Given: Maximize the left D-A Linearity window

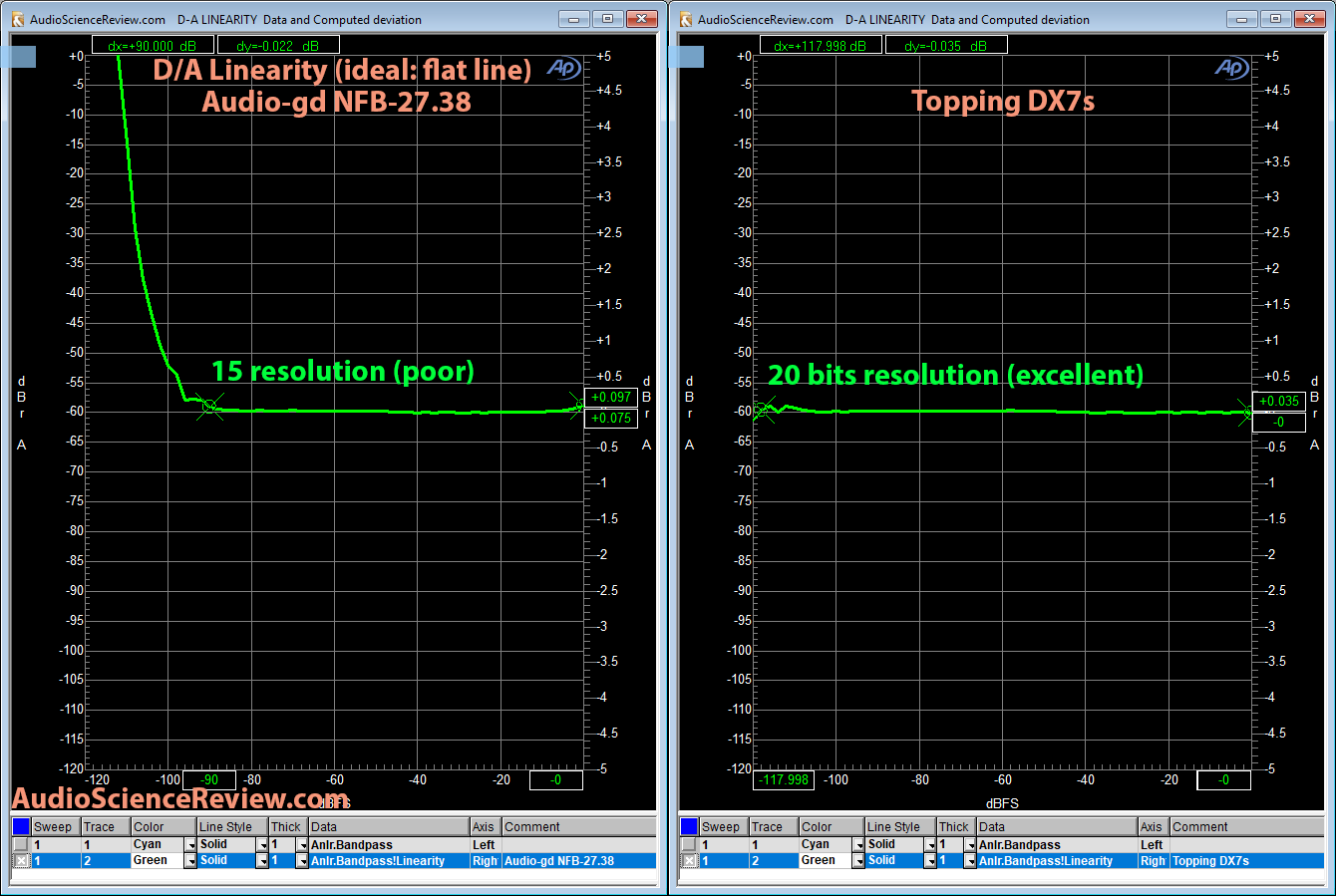Looking at the screenshot, I should 607,19.
